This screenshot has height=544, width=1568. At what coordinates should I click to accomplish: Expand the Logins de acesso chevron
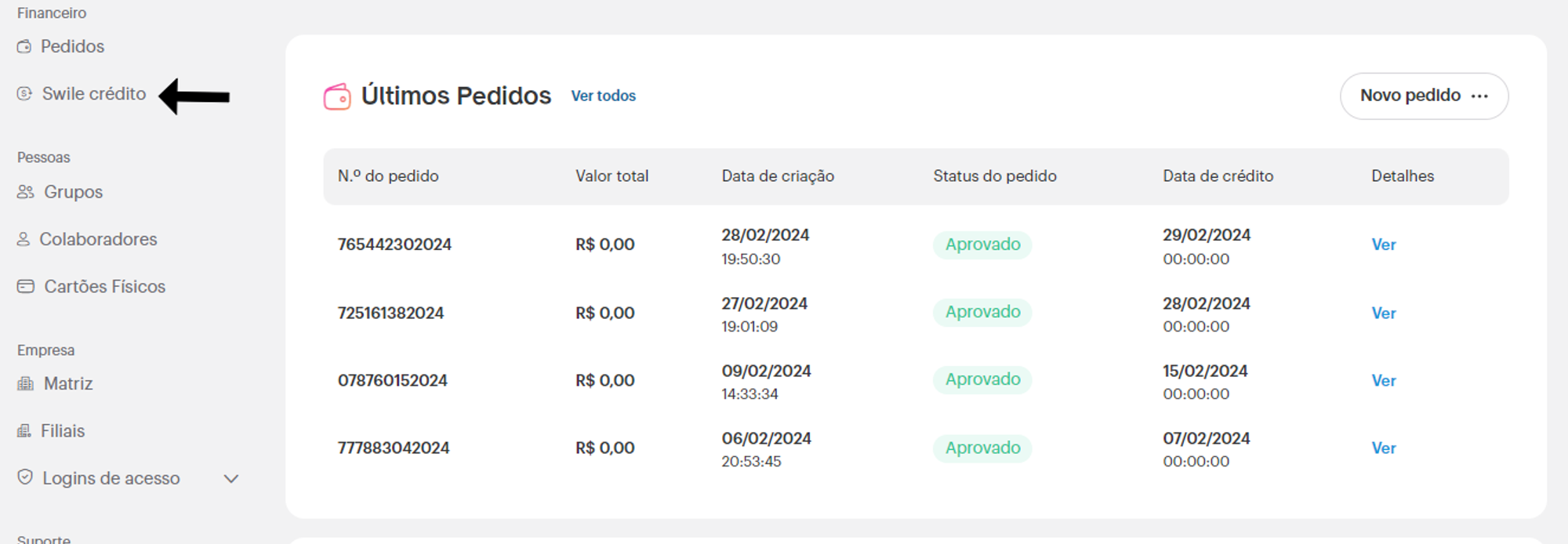[x=231, y=478]
